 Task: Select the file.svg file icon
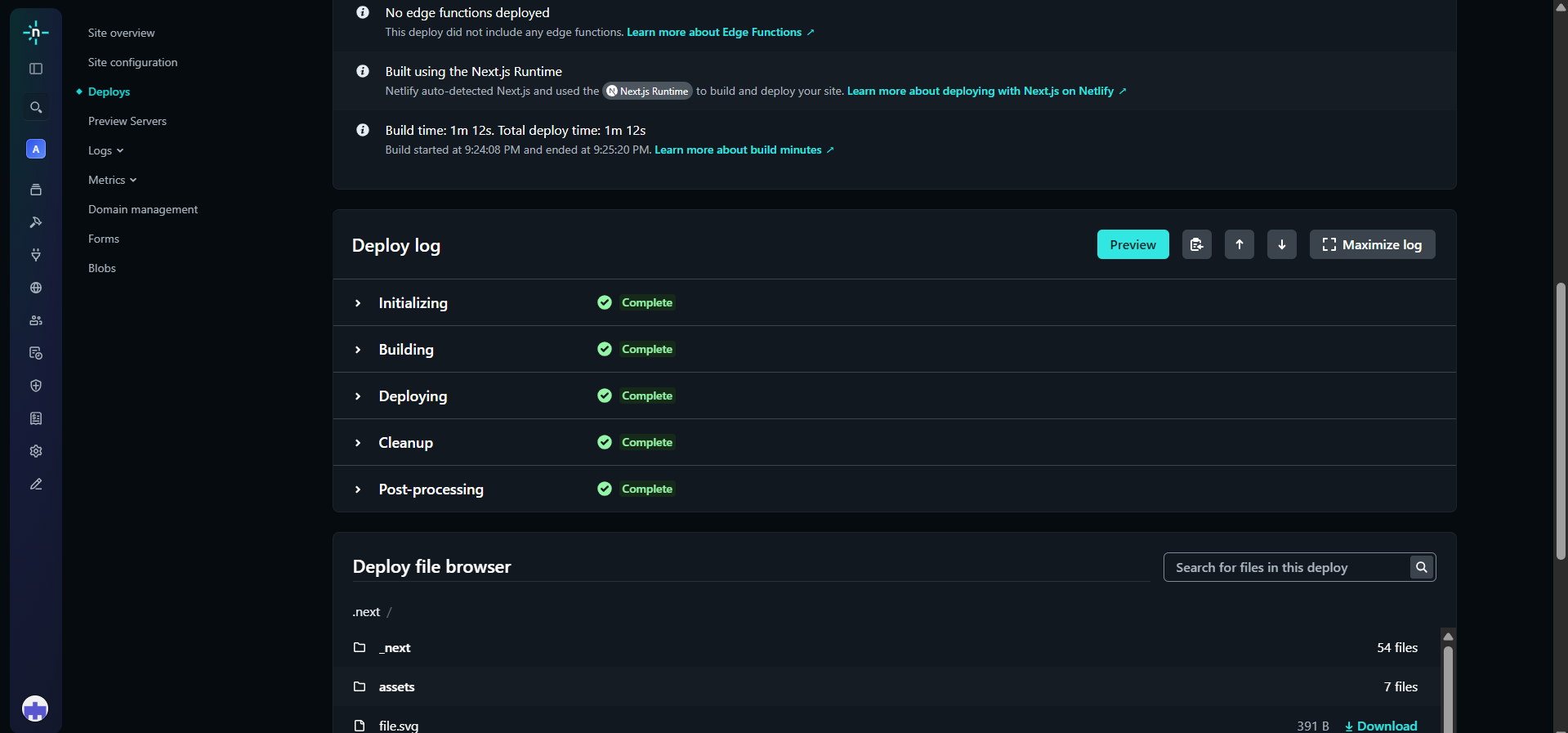pyautogui.click(x=360, y=726)
